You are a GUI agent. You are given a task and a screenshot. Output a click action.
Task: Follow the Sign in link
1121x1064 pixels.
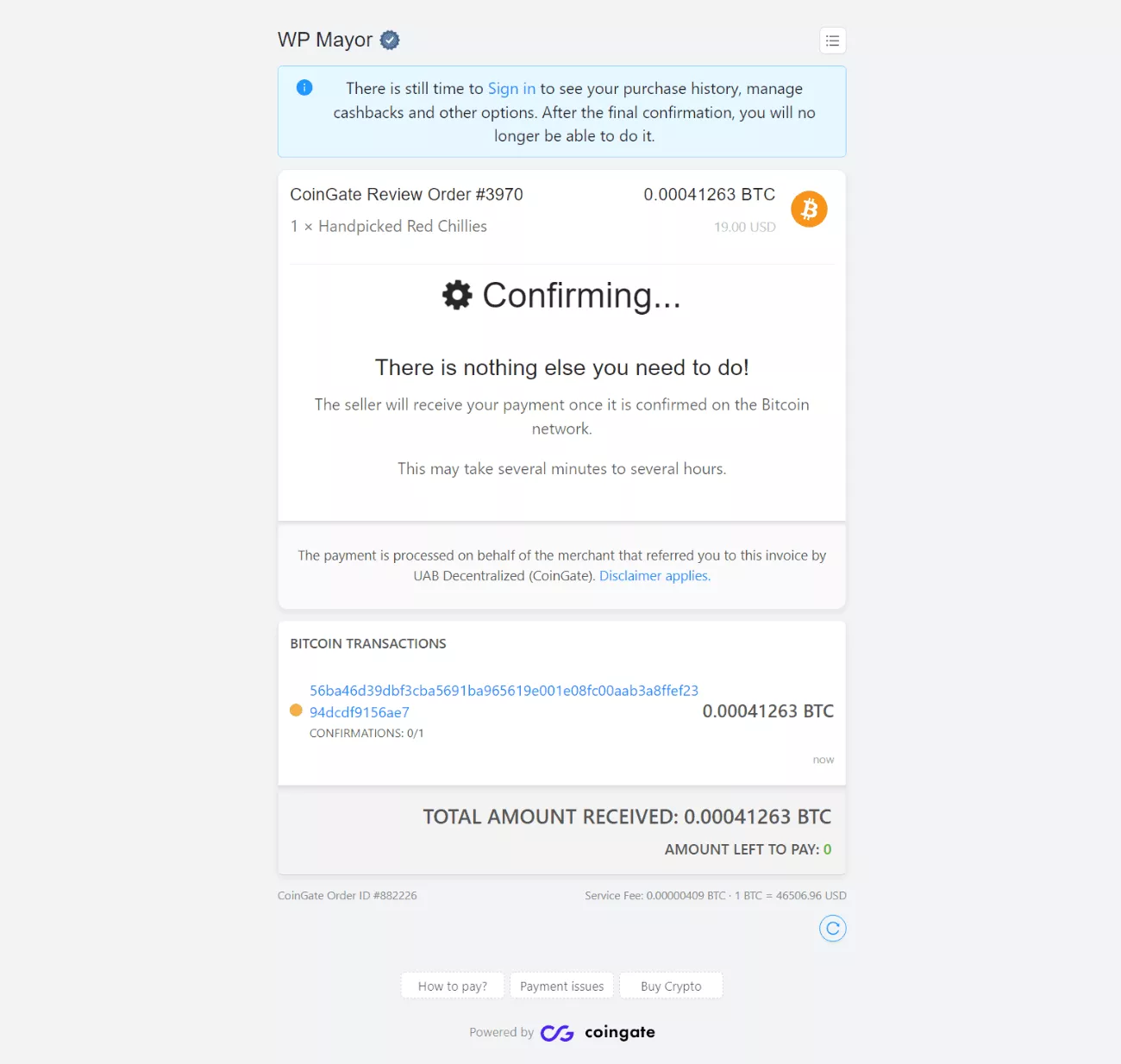click(x=511, y=89)
